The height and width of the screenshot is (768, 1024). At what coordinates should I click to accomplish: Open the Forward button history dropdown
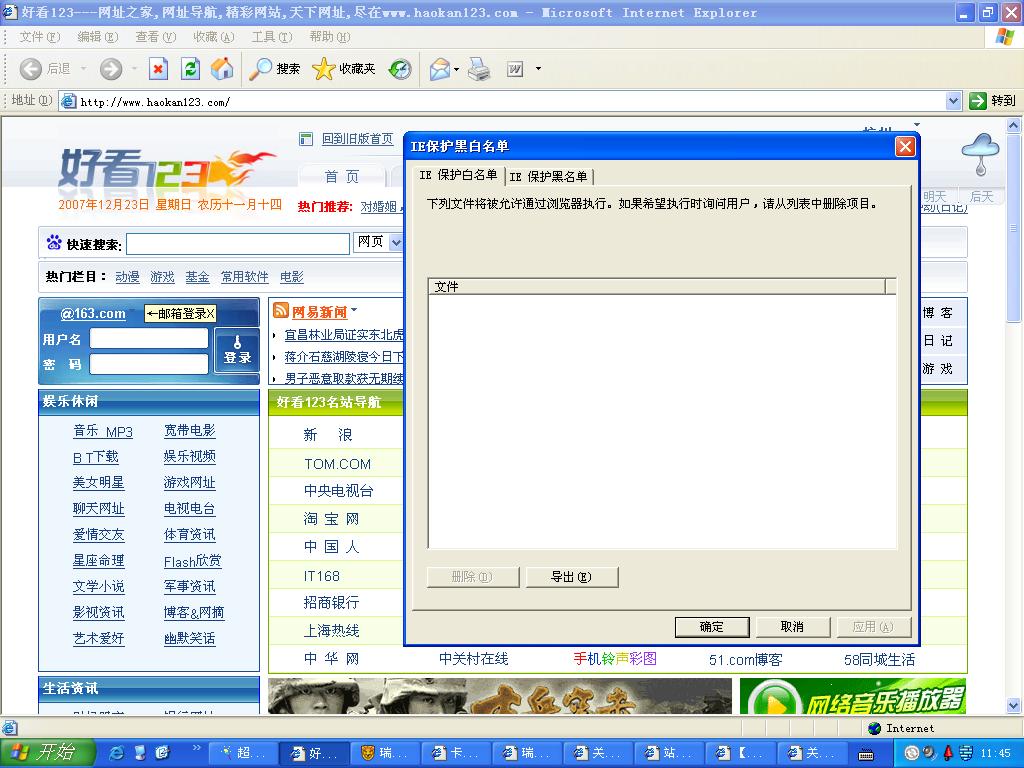point(134,69)
